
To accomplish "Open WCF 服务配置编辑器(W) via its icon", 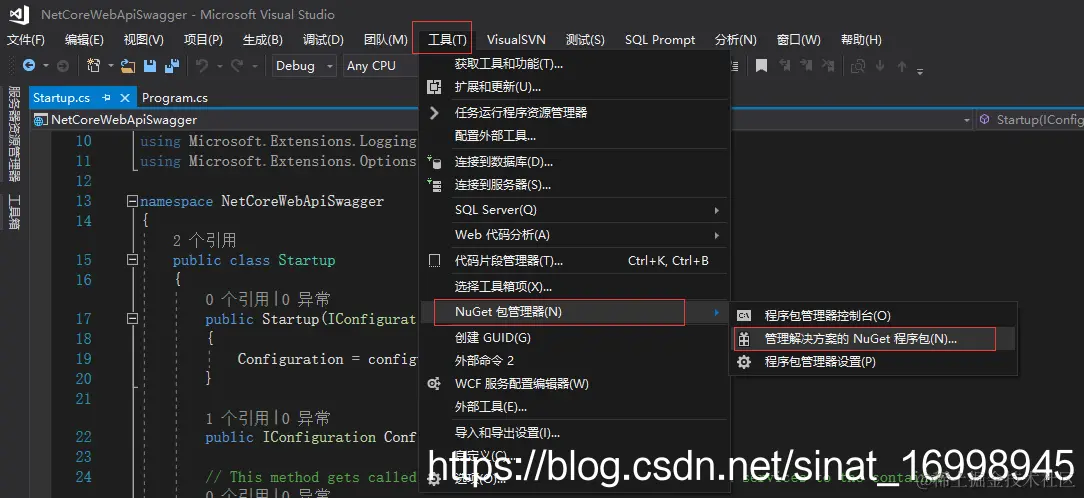I will 434,384.
